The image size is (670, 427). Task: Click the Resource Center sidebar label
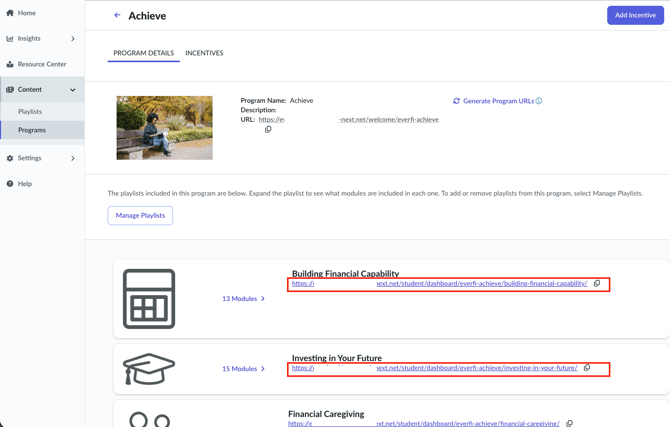(x=42, y=64)
